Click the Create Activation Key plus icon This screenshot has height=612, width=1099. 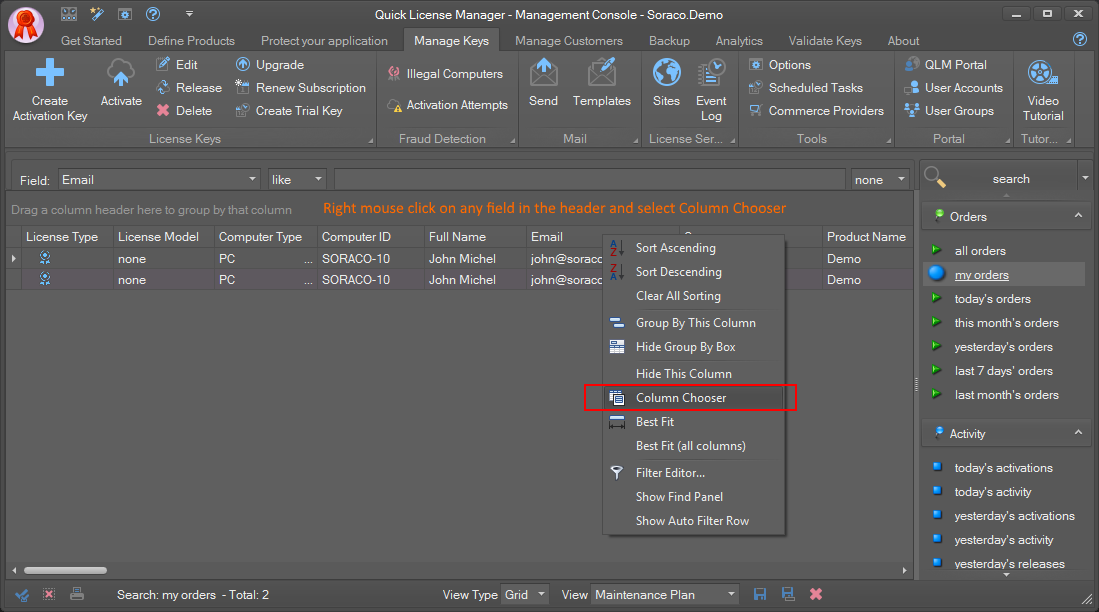coord(50,73)
